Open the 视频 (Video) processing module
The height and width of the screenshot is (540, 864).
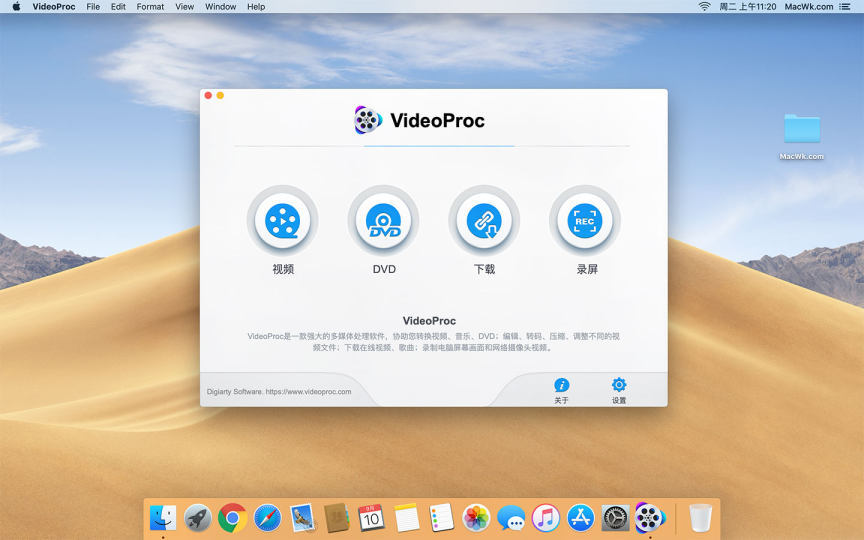pyautogui.click(x=283, y=221)
